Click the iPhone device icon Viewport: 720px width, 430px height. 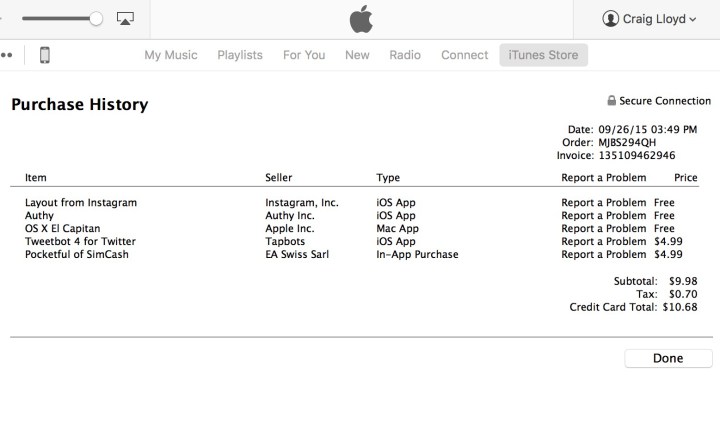coord(45,55)
